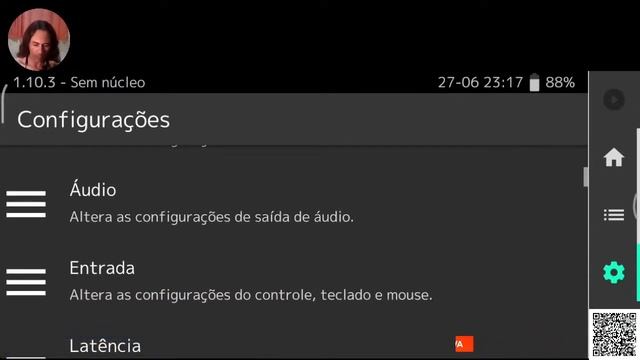Click the '1.10.3 - Sem núcleo' version text

[x=79, y=82]
